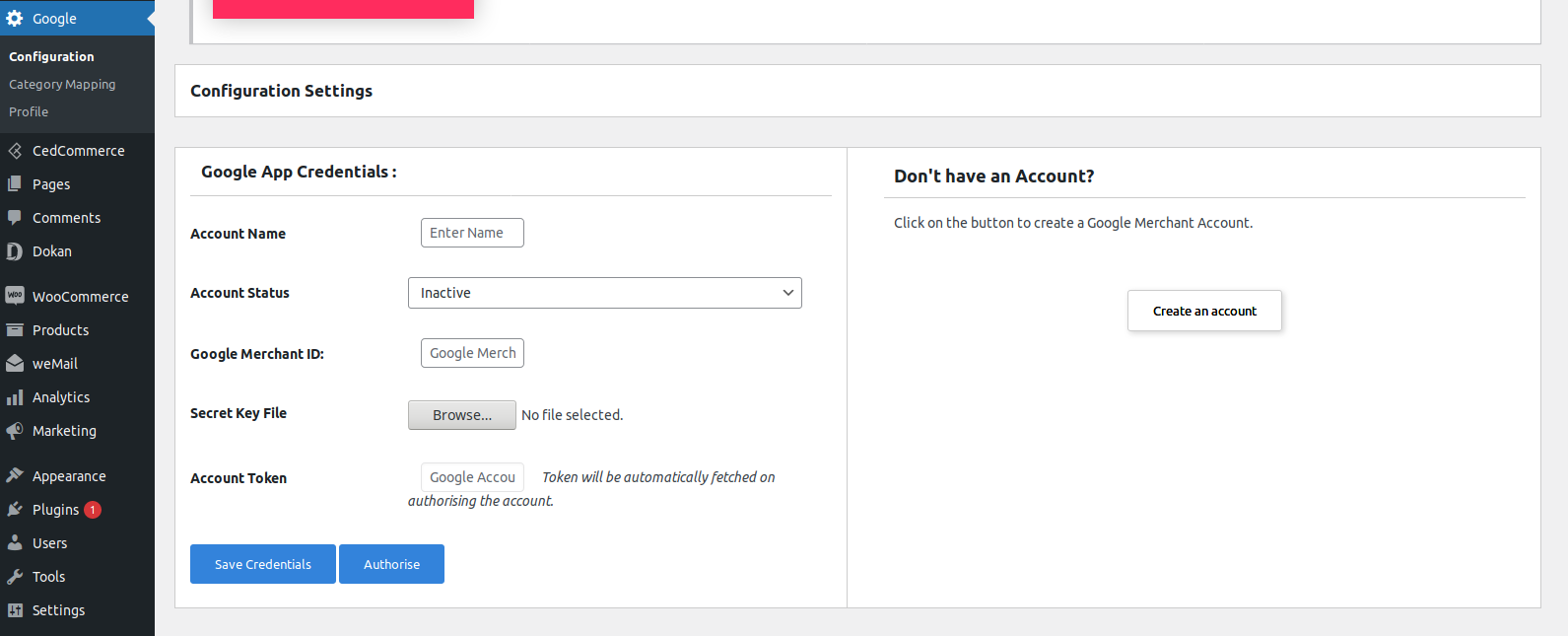This screenshot has height=636, width=1568.
Task: Click the pink banner button at top
Action: pyautogui.click(x=343, y=9)
